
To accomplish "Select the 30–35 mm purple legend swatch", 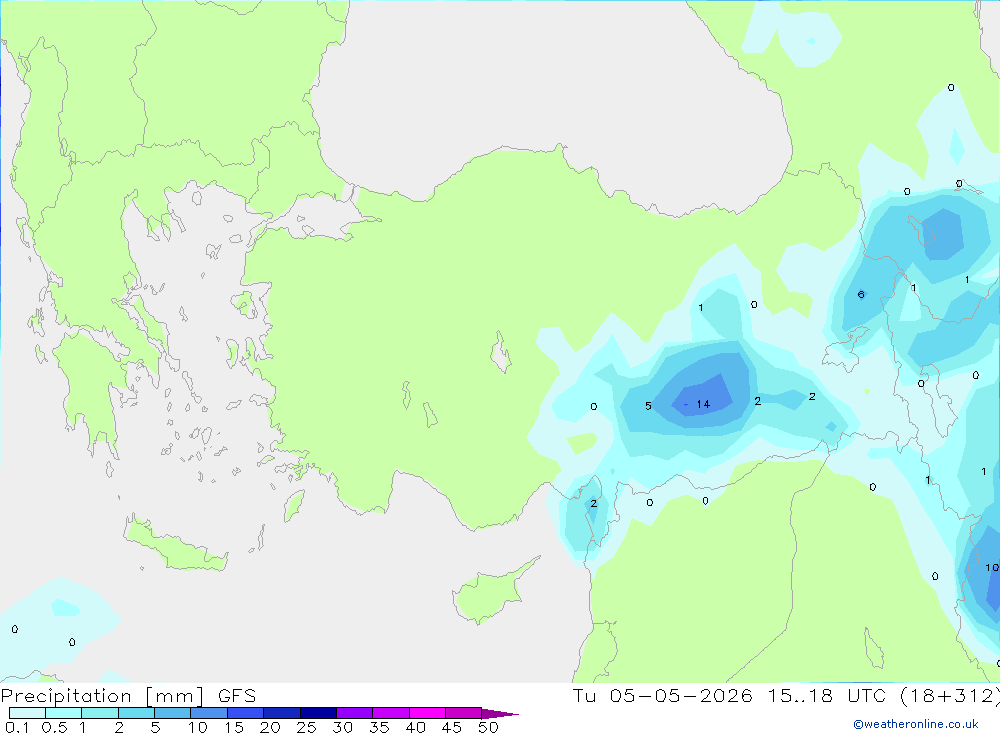I will (354, 713).
